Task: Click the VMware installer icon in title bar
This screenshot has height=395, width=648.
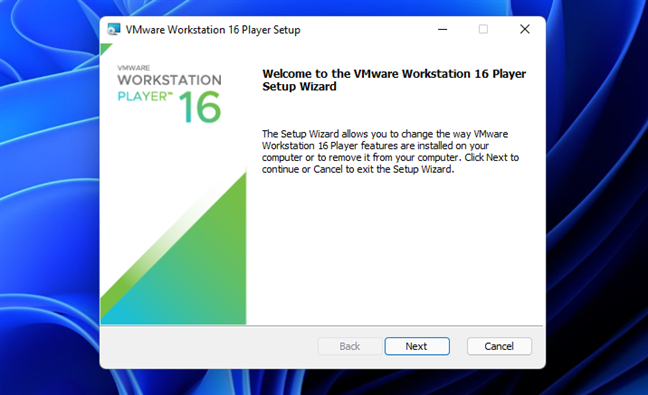Action: click(x=114, y=29)
